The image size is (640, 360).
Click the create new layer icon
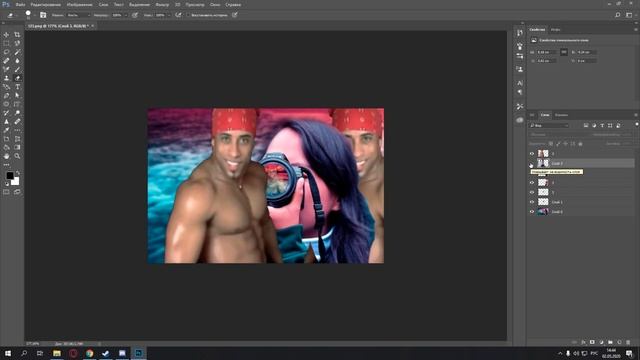[x=619, y=342]
